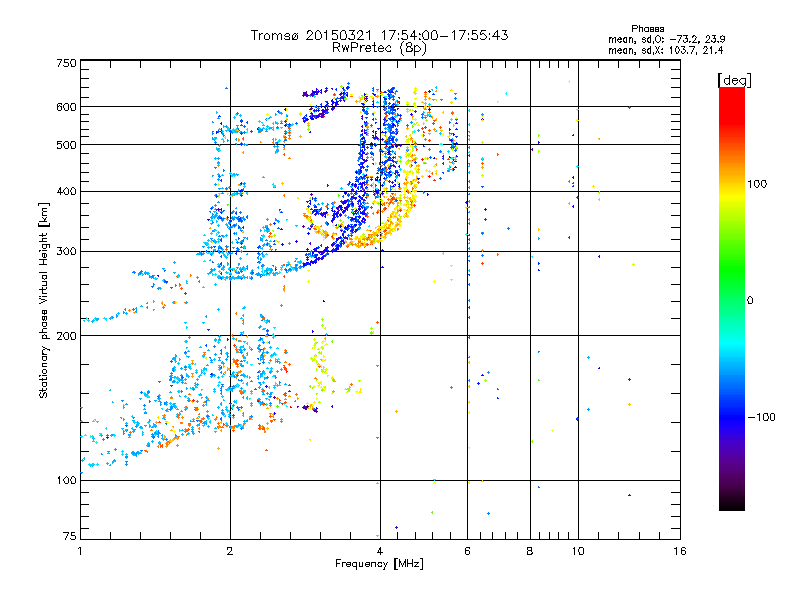Click the "mean, sd,X: 103.7, 21.4" line
Image resolution: width=800 pixels, height=600 pixels.
[x=665, y=50]
